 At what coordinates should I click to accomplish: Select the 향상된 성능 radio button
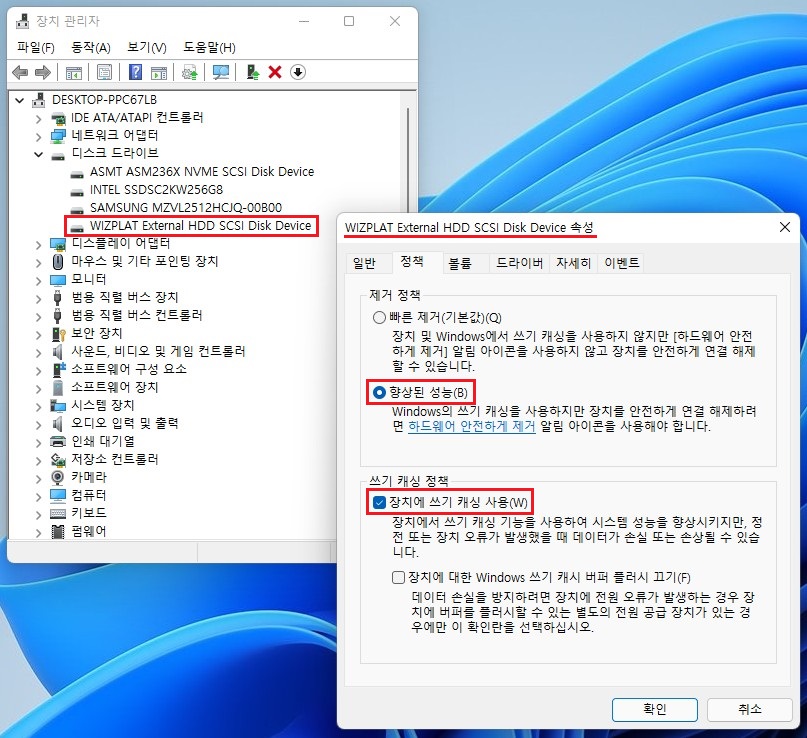379,393
